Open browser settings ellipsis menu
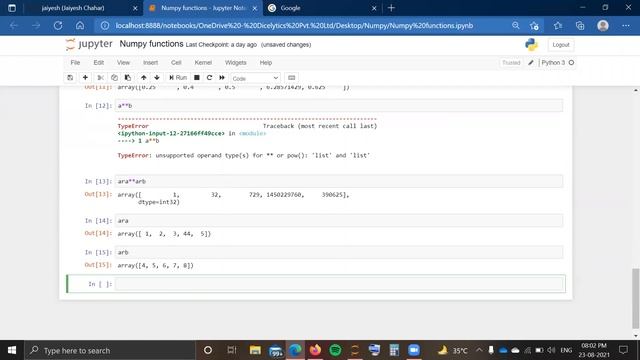Screen dimensions: 640x360 pos(626,25)
